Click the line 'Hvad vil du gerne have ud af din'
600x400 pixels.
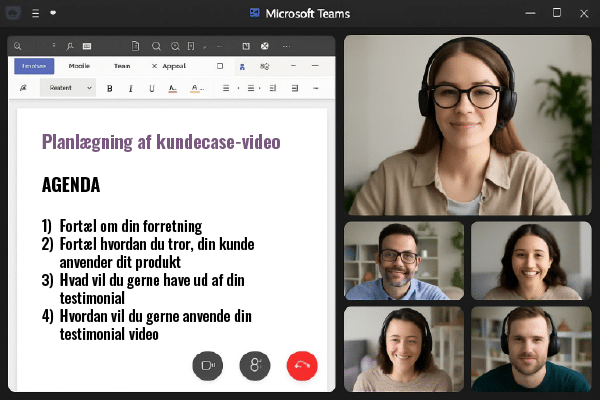tap(152, 280)
